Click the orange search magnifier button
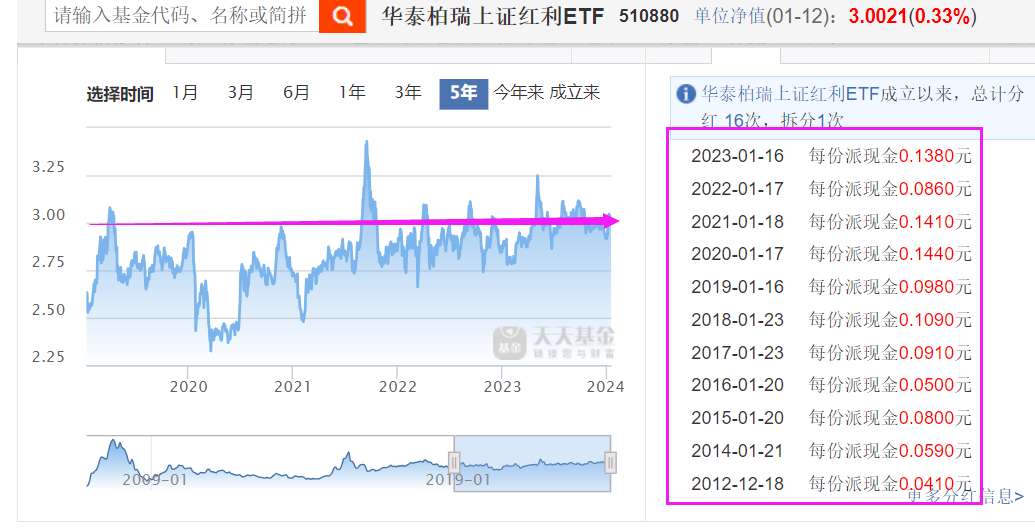 [x=342, y=16]
